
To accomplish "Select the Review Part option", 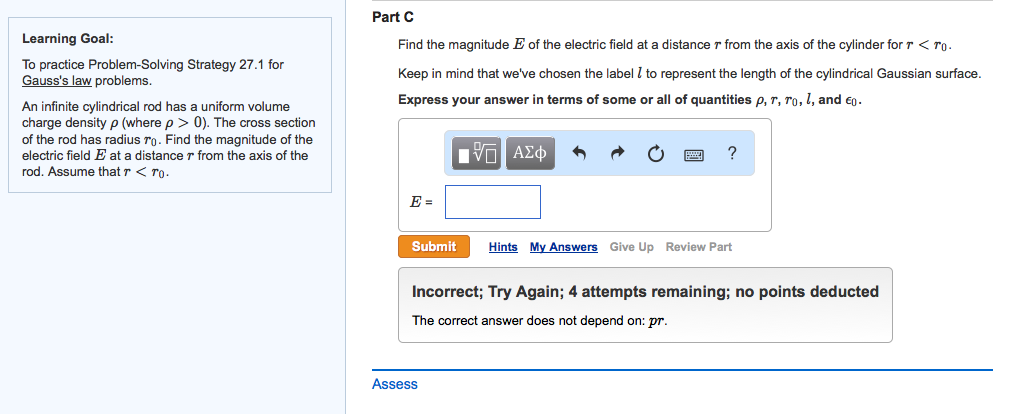I will point(698,247).
